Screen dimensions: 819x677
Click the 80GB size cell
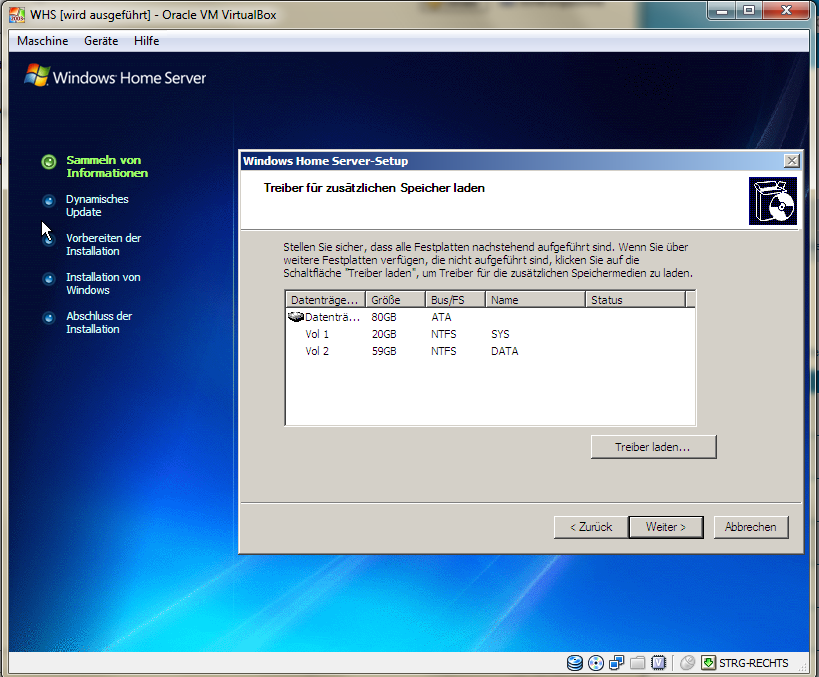pos(384,317)
